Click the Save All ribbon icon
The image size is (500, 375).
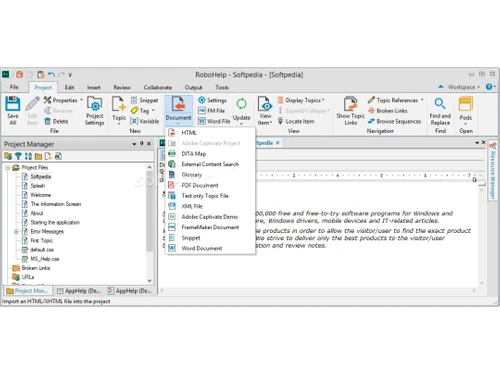click(13, 104)
